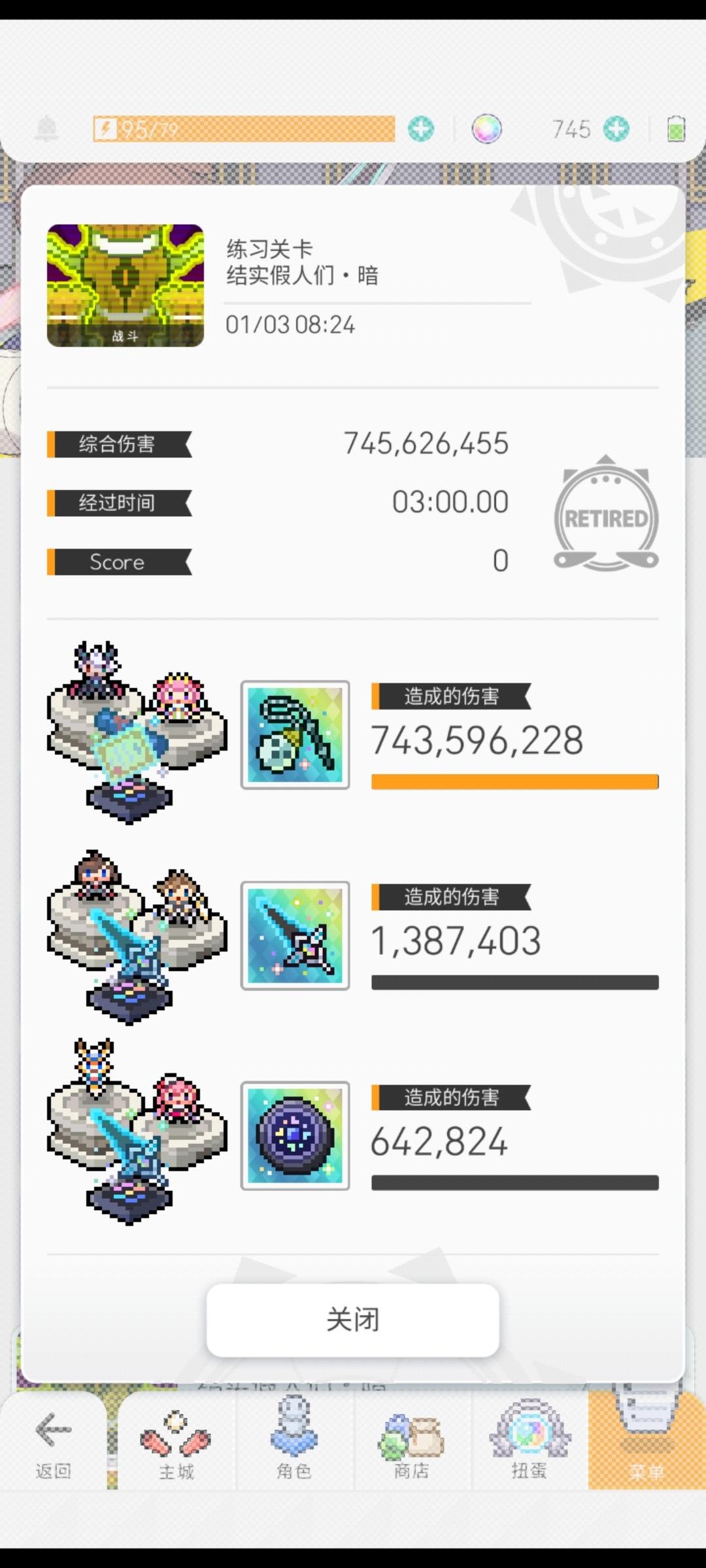
Task: Tap the boss stage thumbnail labeled 战斗
Action: [126, 286]
